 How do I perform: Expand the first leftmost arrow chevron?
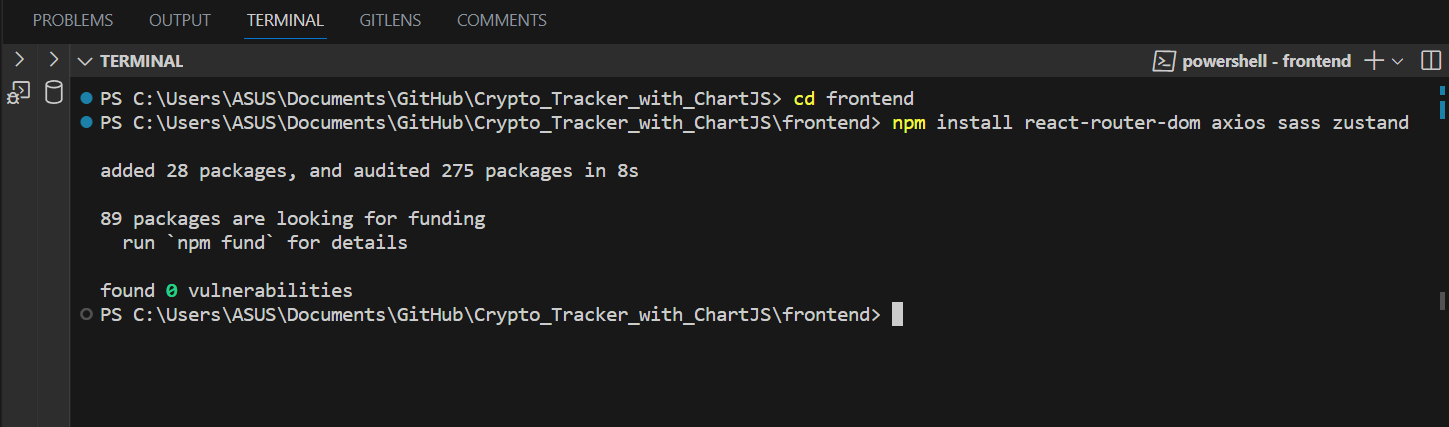click(x=17, y=60)
